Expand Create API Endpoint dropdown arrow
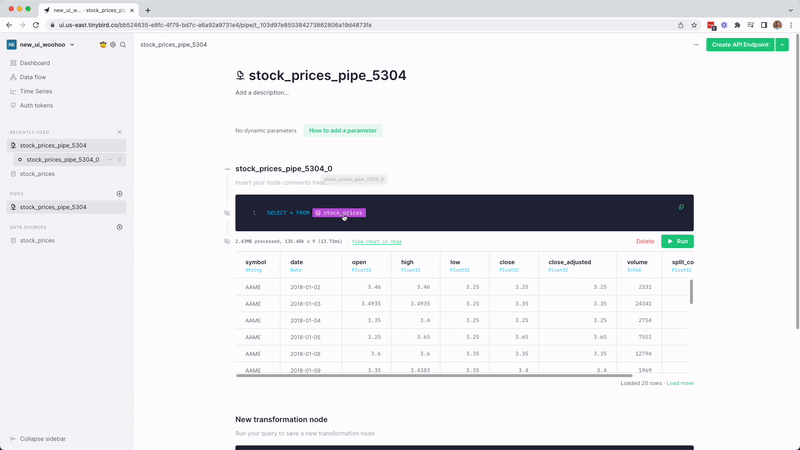This screenshot has width=800, height=450. click(x=782, y=45)
